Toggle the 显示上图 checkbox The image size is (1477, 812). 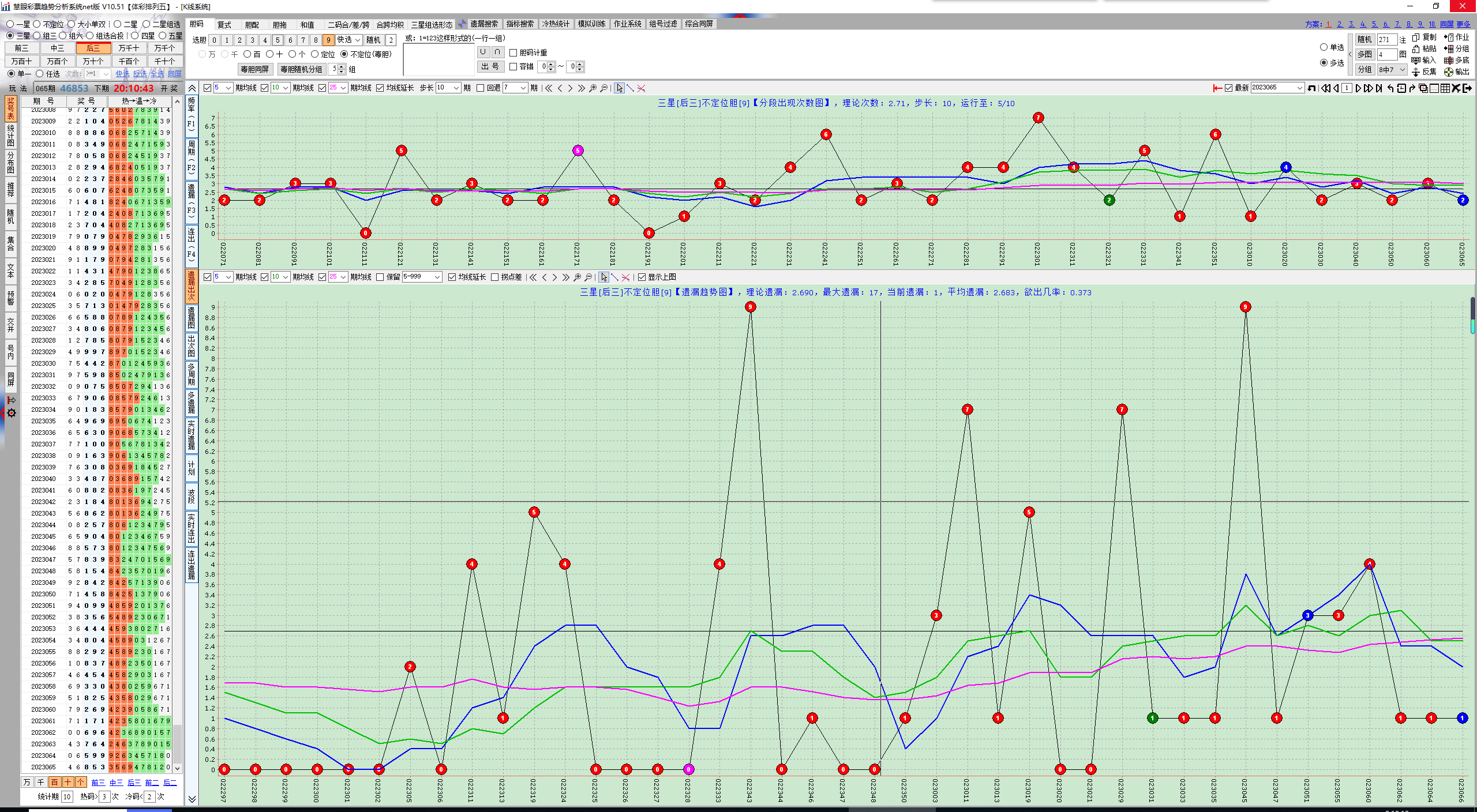pyautogui.click(x=642, y=277)
